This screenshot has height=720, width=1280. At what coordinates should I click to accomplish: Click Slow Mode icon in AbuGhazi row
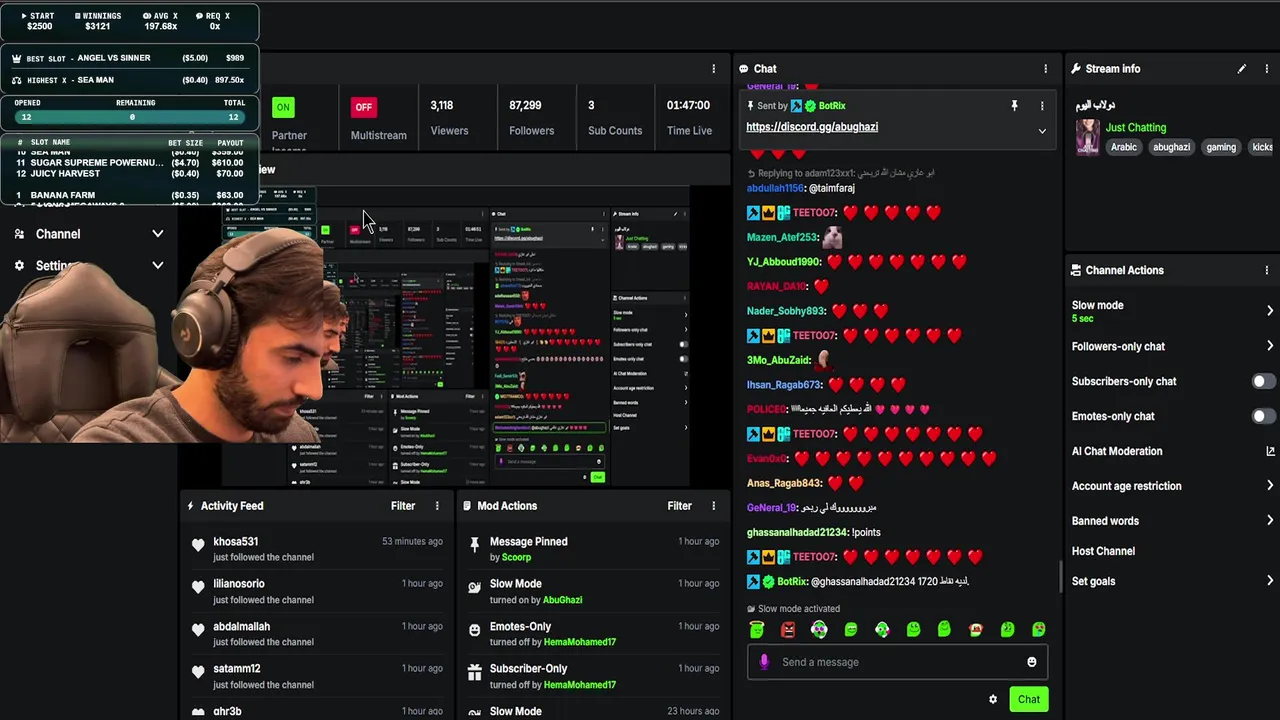(474, 587)
